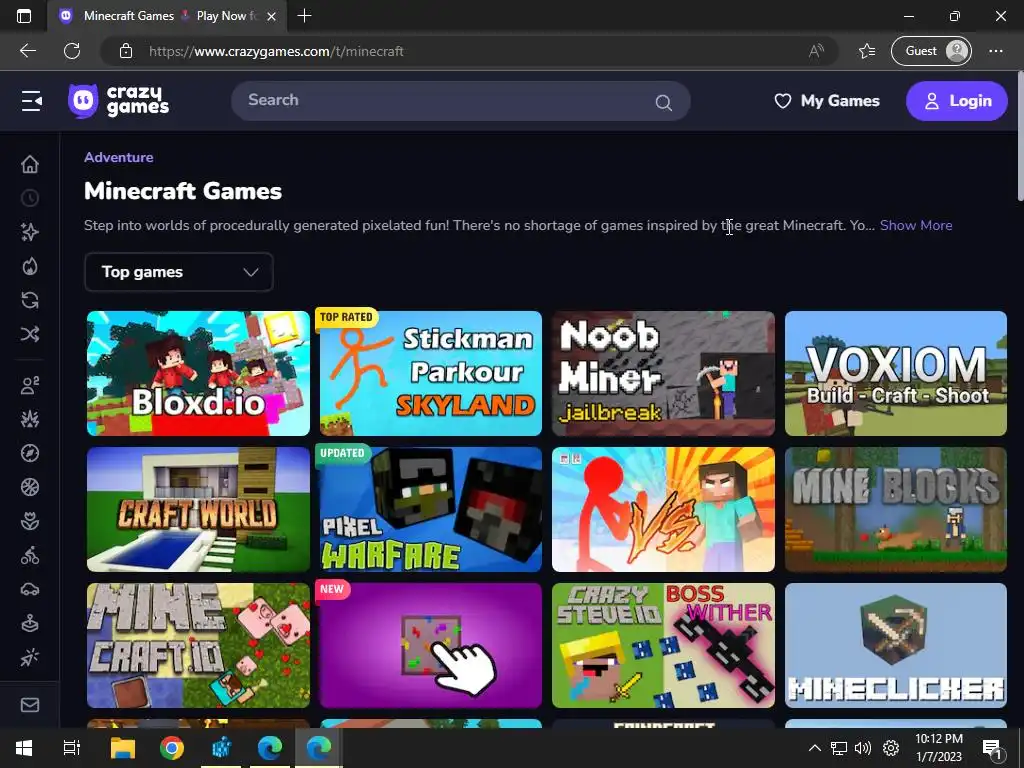Open the NEW purple clicker game thumbnail

pos(431,646)
